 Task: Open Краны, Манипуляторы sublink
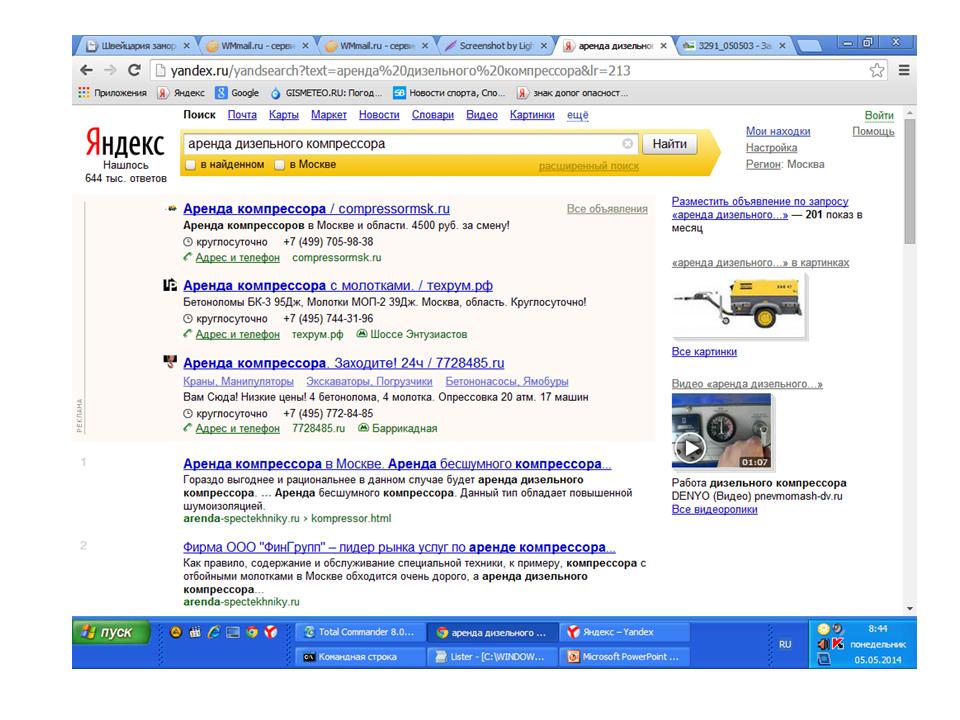[238, 381]
